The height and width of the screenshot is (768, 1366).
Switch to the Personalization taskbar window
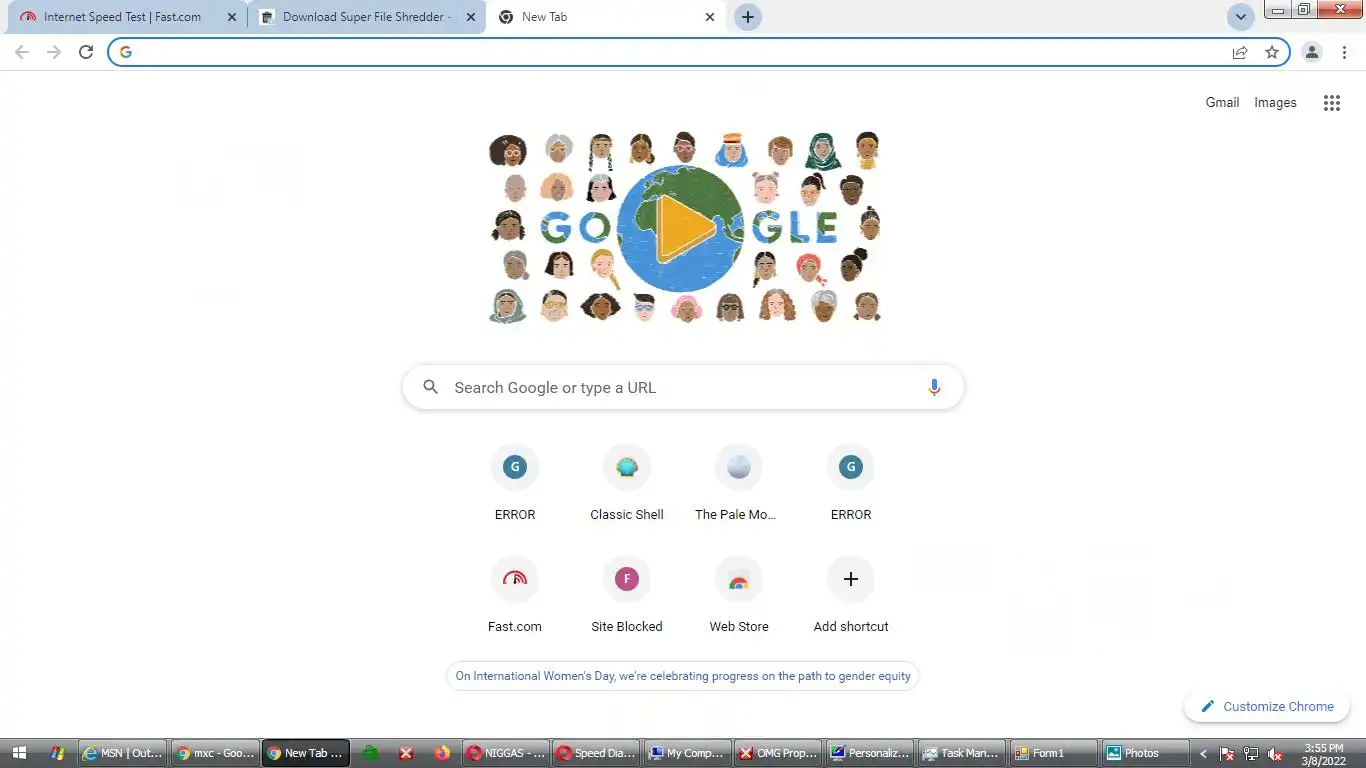[870, 753]
